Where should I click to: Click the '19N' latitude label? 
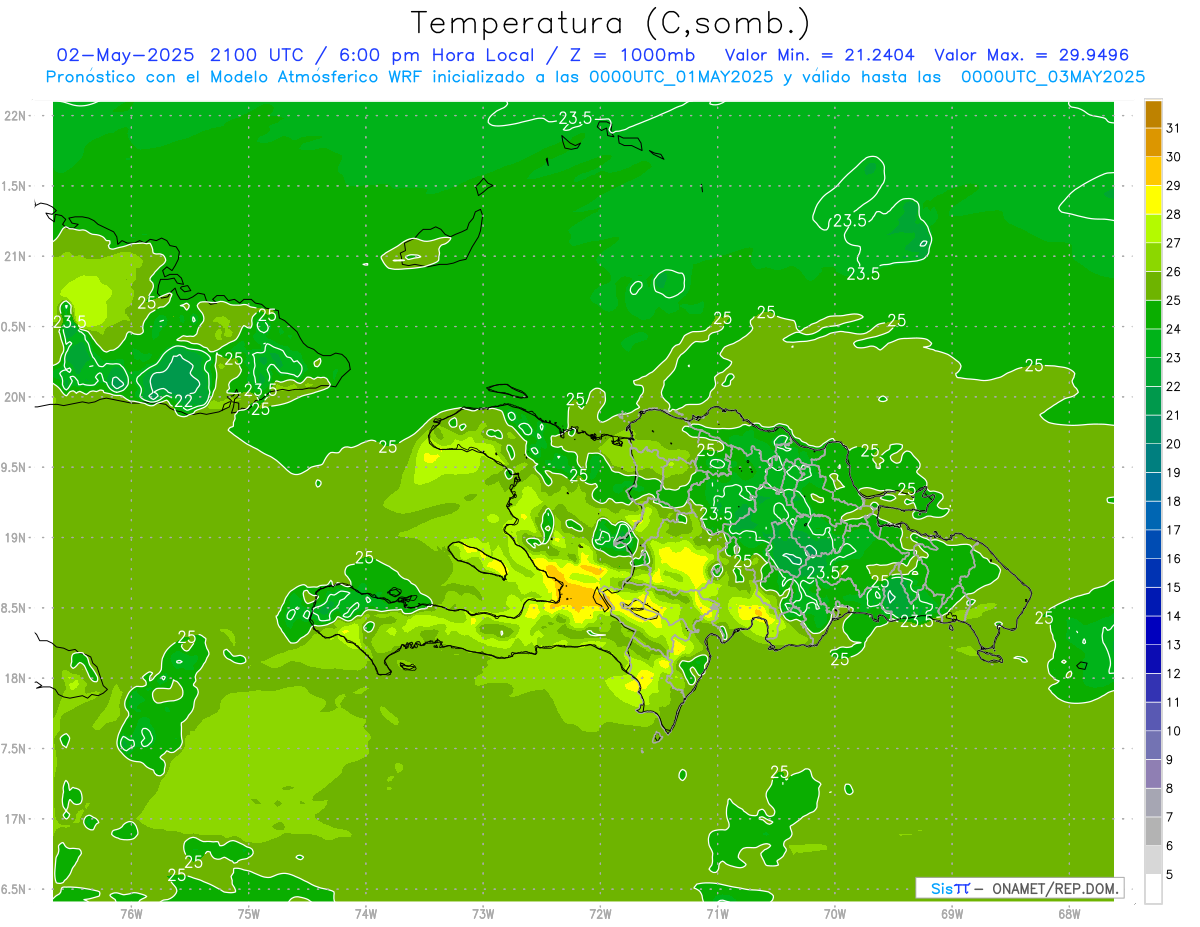point(16,538)
